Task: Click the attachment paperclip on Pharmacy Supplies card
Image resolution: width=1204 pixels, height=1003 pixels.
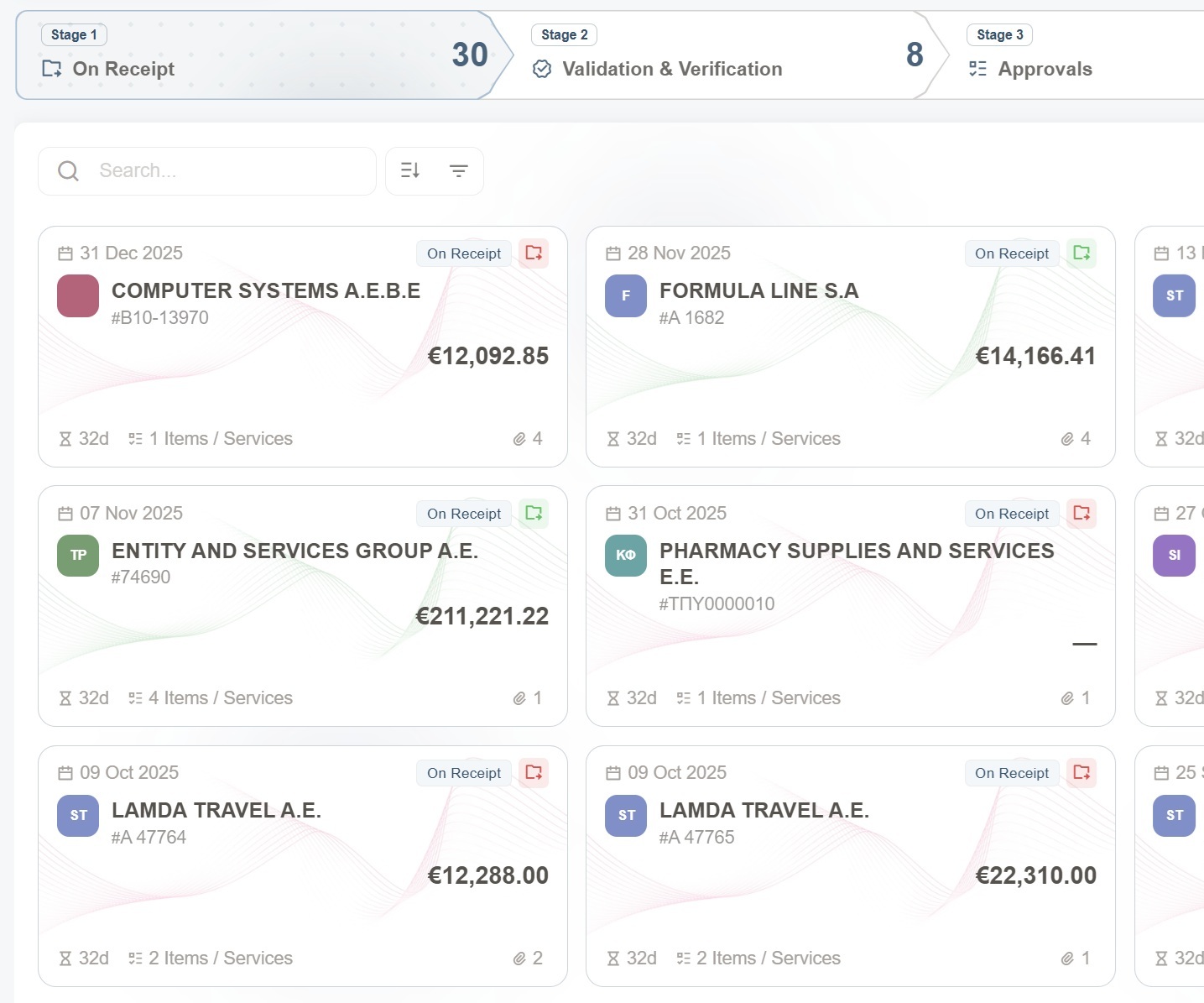Action: (1067, 698)
